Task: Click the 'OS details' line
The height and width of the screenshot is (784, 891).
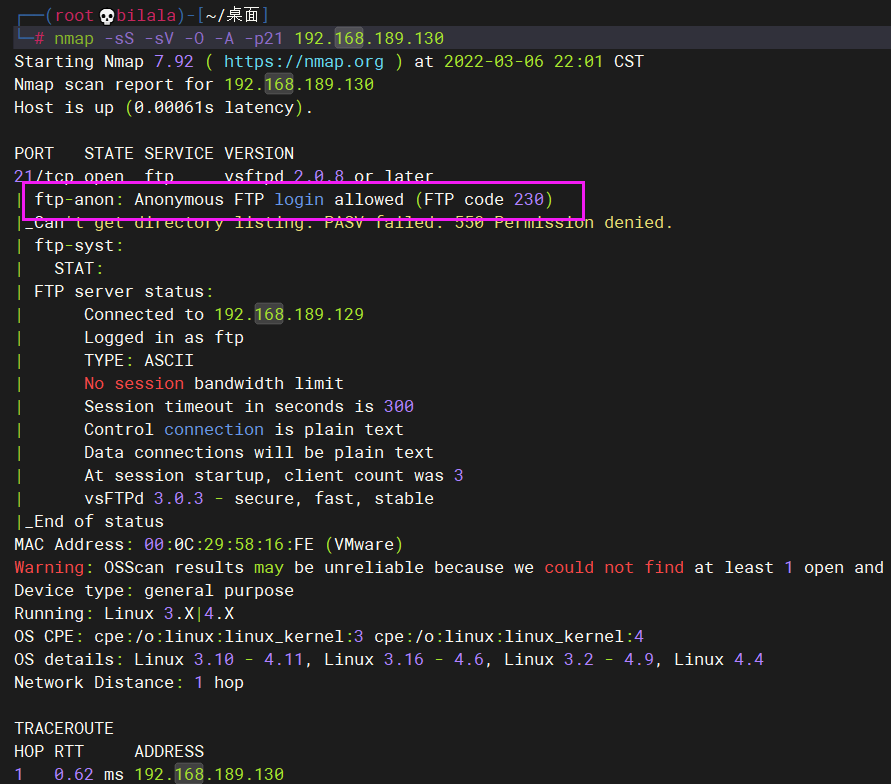Action: [x=389, y=660]
